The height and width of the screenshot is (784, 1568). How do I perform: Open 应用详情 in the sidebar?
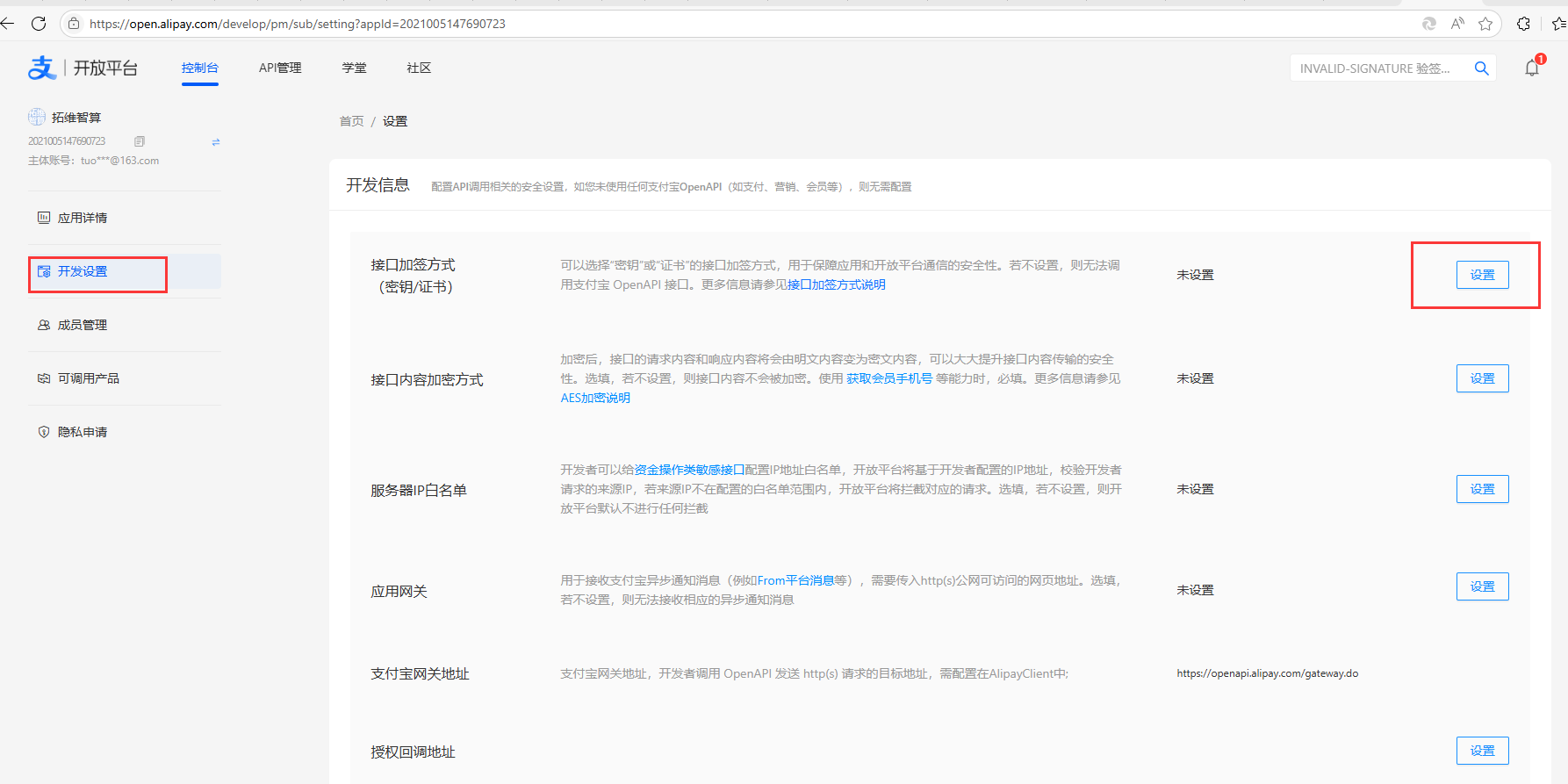(x=125, y=218)
